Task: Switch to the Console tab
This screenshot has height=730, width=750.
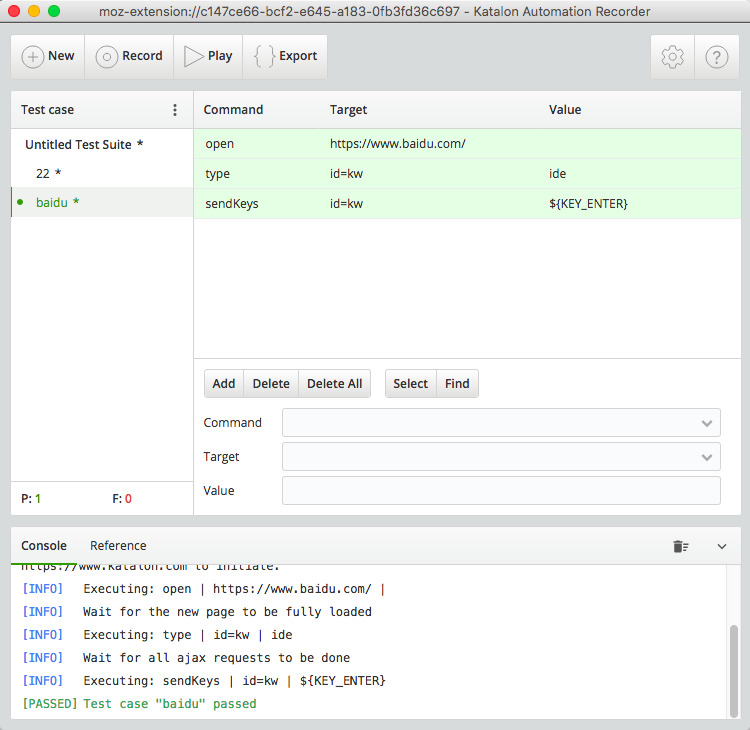Action: [x=44, y=546]
